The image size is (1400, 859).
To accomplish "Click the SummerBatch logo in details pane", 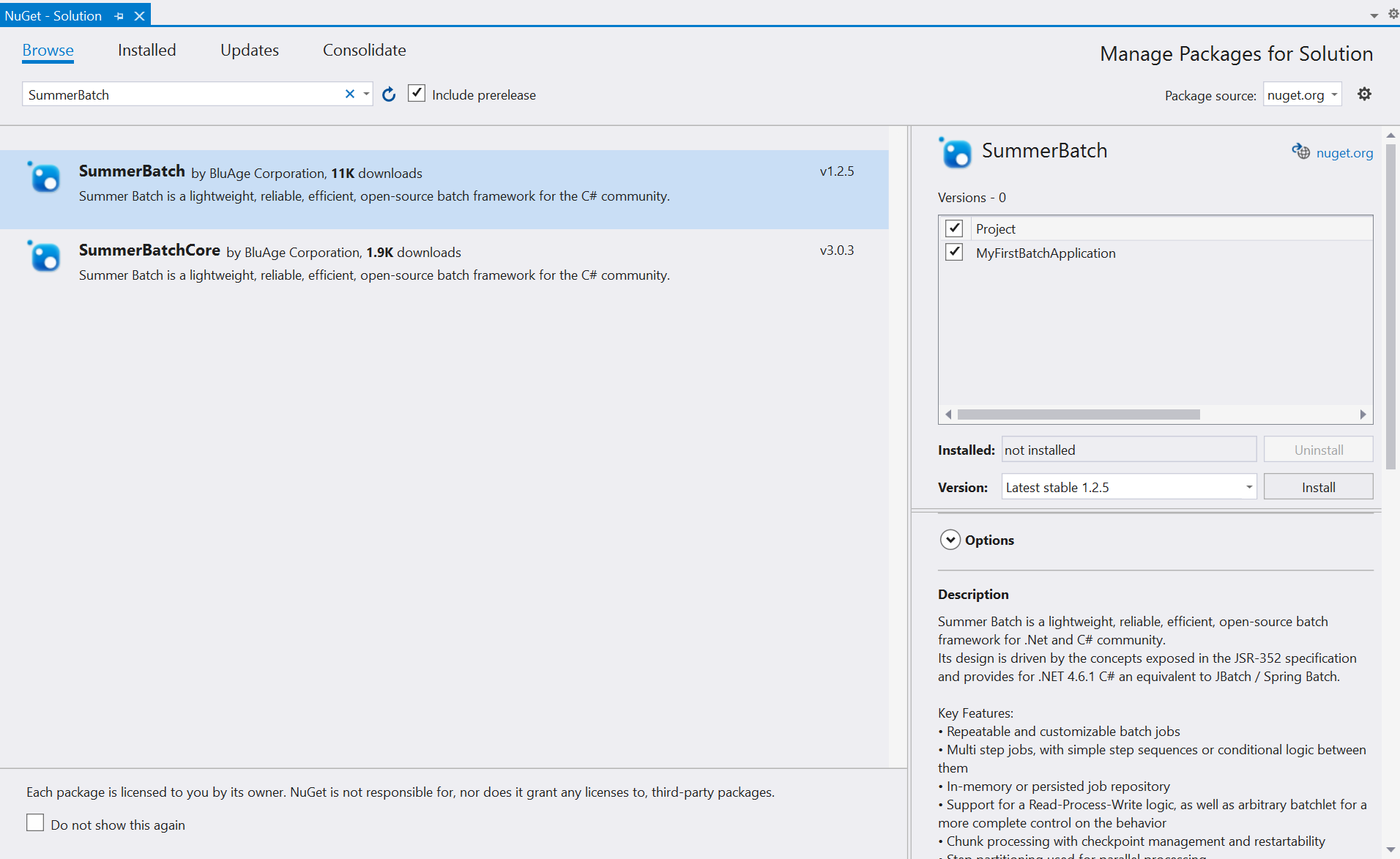I will click(x=956, y=152).
